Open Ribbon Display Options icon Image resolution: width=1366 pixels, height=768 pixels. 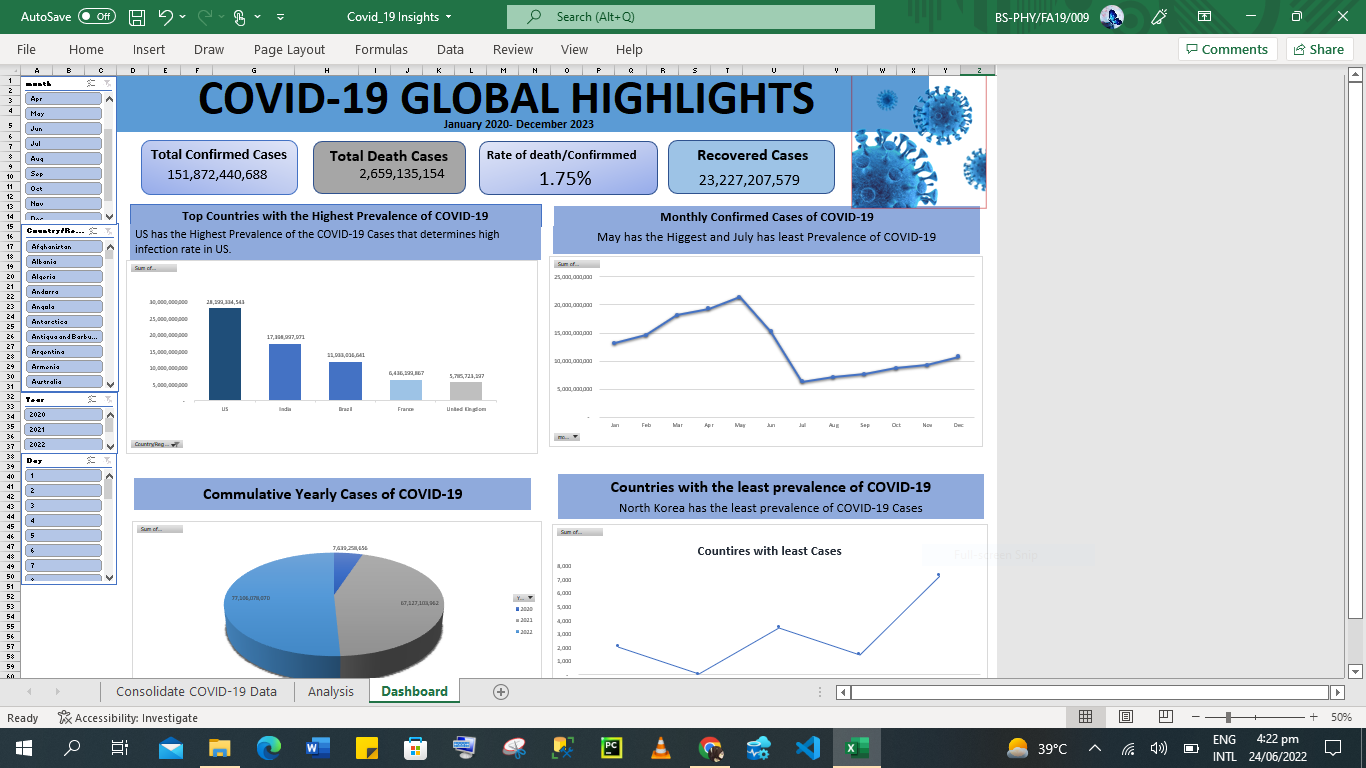pos(1204,17)
